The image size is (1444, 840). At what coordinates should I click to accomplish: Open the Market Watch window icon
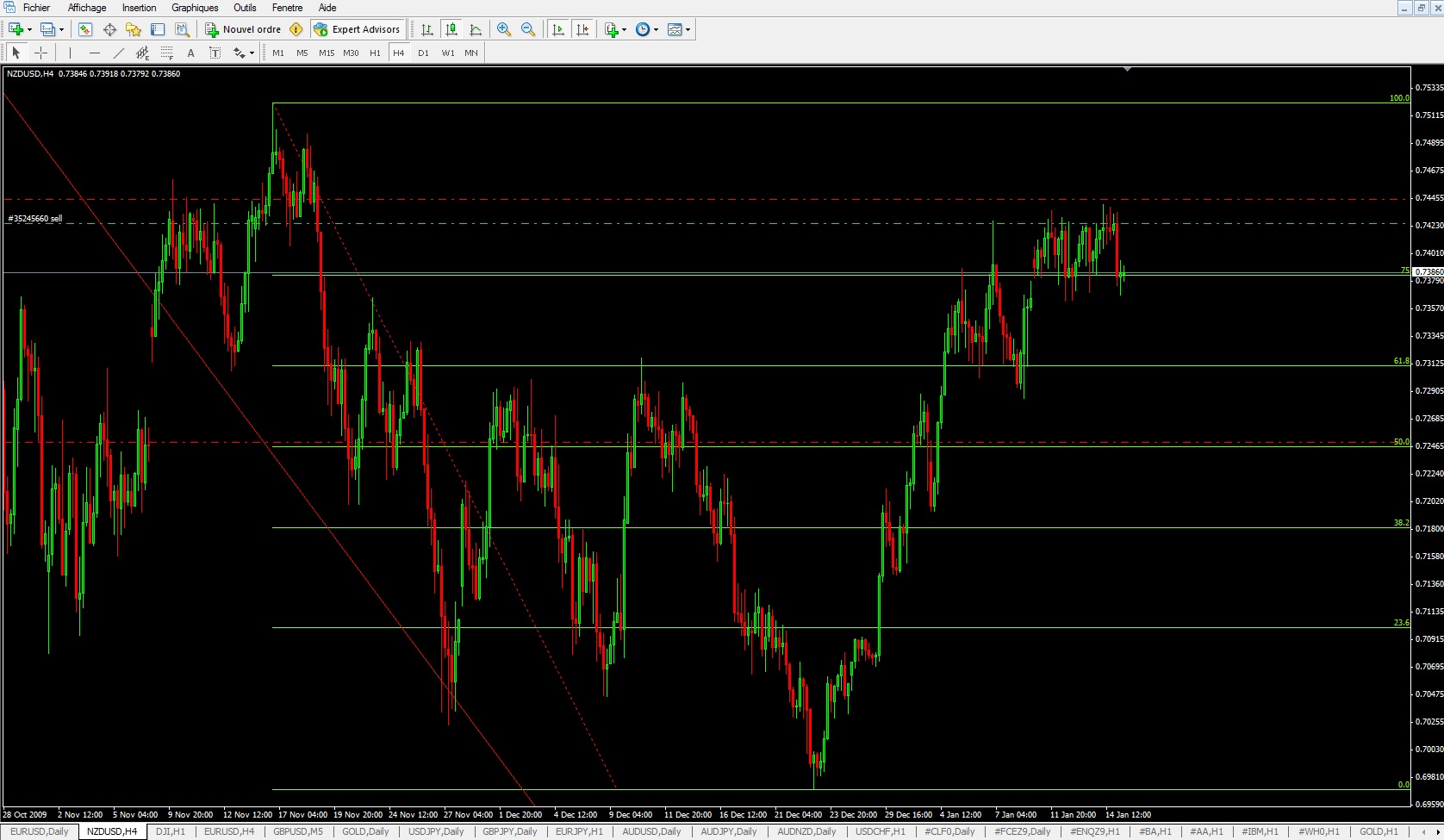pyautogui.click(x=85, y=29)
